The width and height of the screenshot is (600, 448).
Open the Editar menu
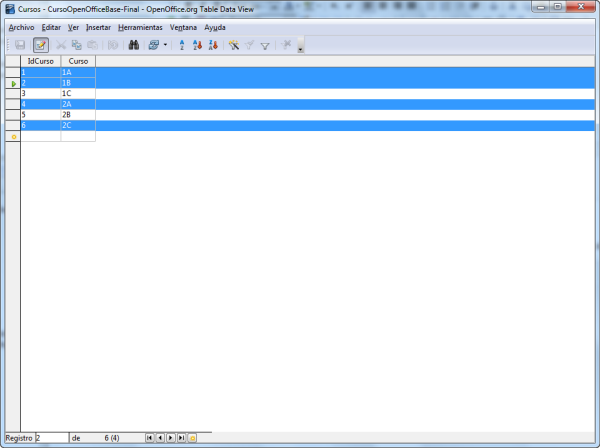[x=51, y=28]
